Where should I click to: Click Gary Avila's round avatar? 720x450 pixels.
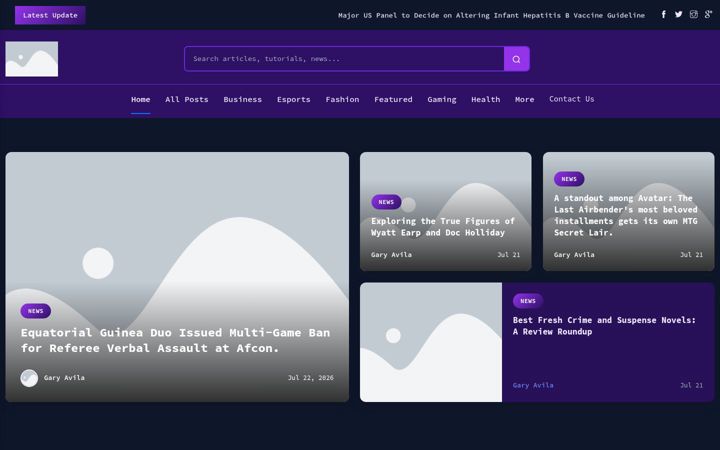(29, 378)
